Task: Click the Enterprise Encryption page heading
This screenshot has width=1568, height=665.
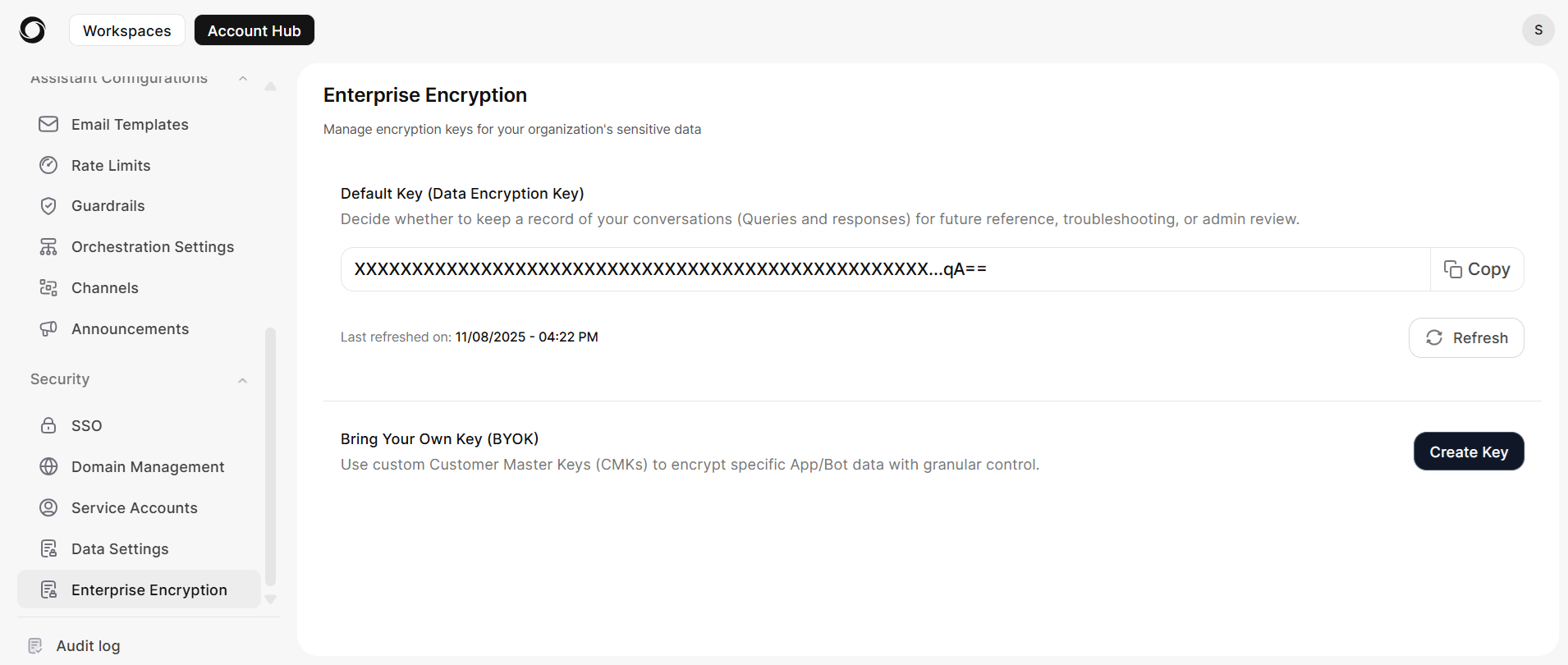Action: tap(425, 95)
